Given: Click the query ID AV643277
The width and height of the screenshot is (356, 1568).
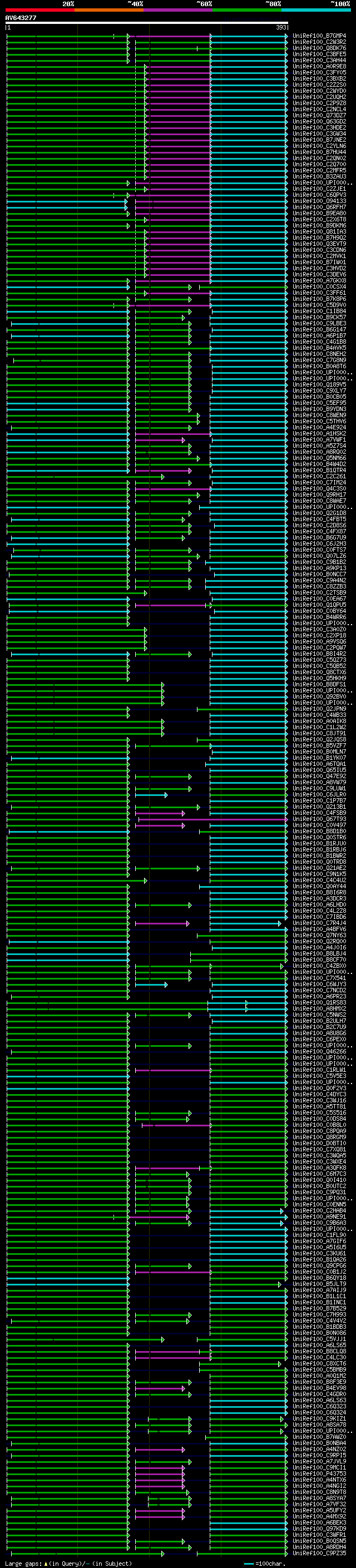Looking at the screenshot, I should point(21,18).
